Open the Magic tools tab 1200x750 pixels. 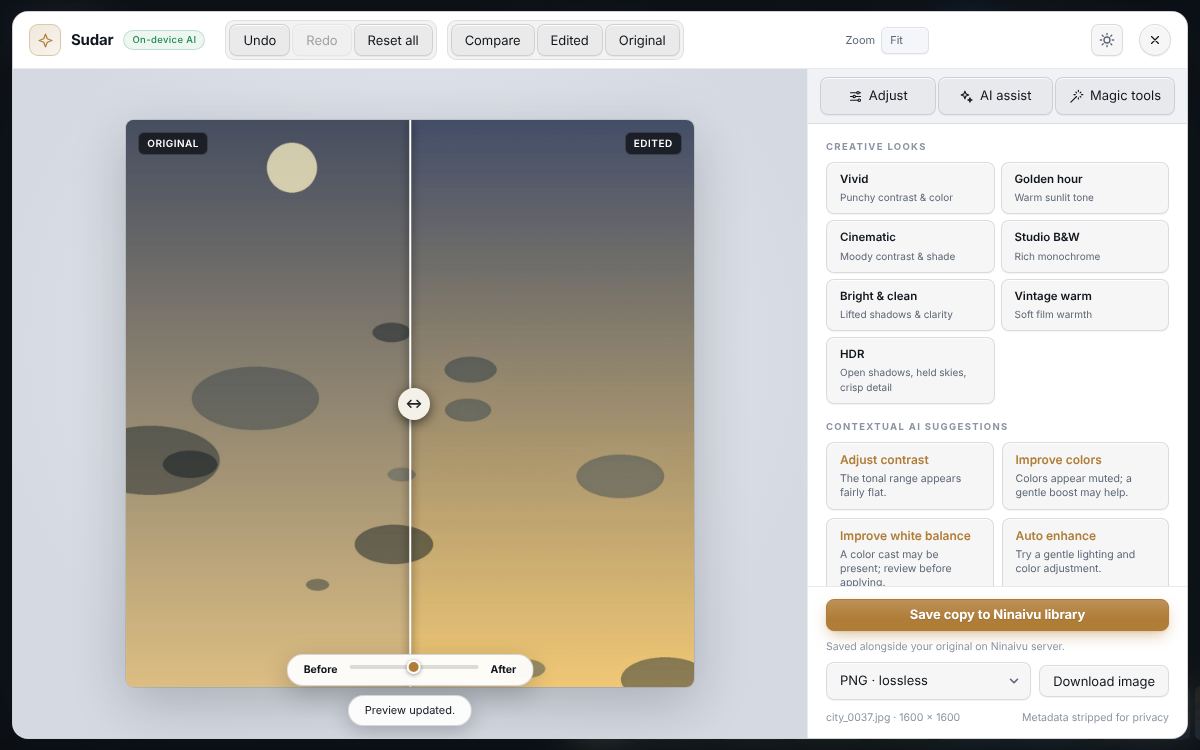pos(1115,96)
